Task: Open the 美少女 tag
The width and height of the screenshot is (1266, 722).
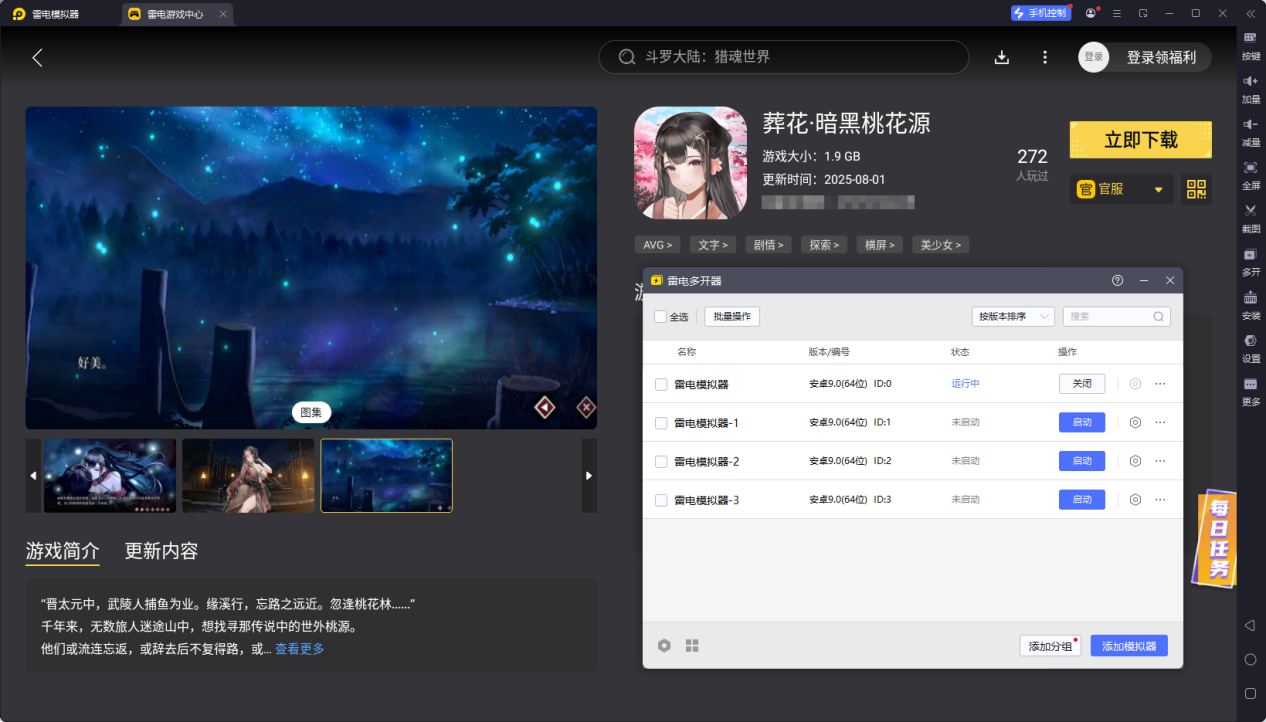Action: coord(941,244)
